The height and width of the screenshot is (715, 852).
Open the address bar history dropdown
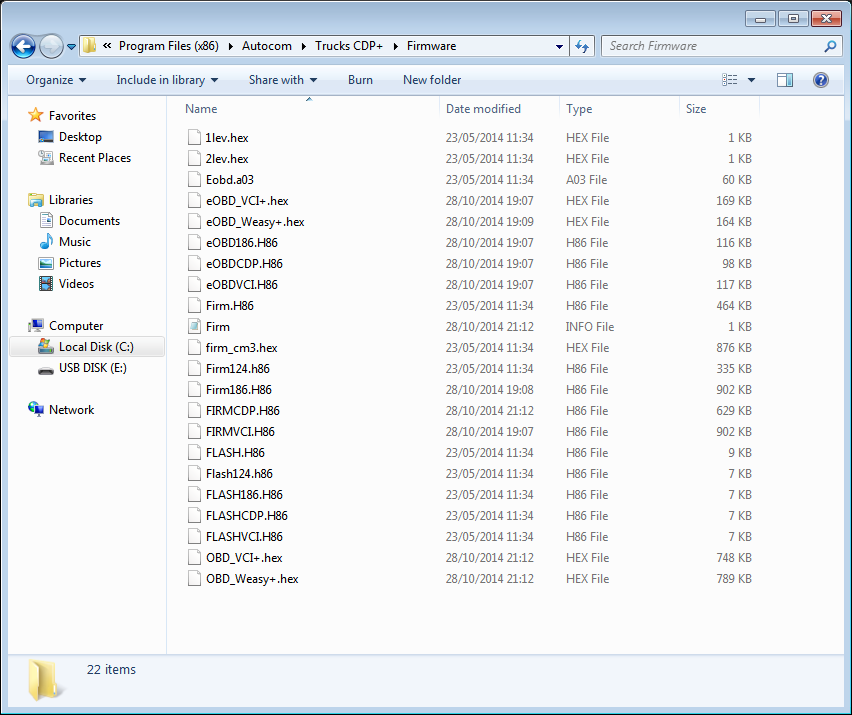point(559,47)
